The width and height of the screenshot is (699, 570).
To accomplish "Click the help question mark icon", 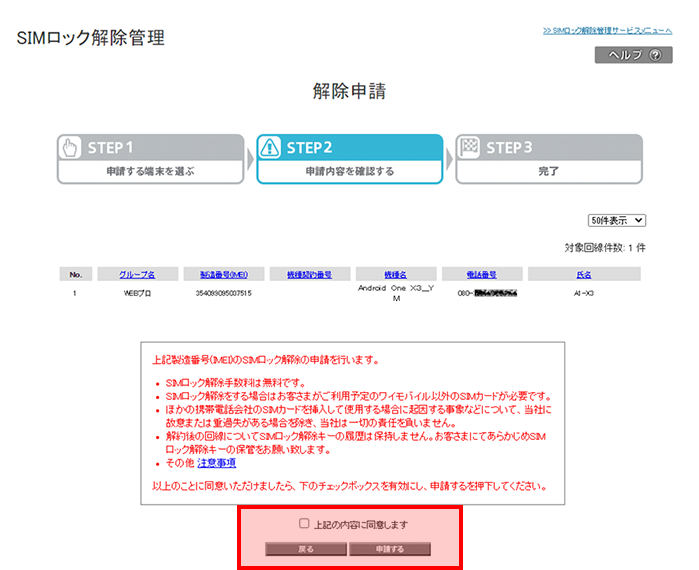I will (x=655, y=56).
